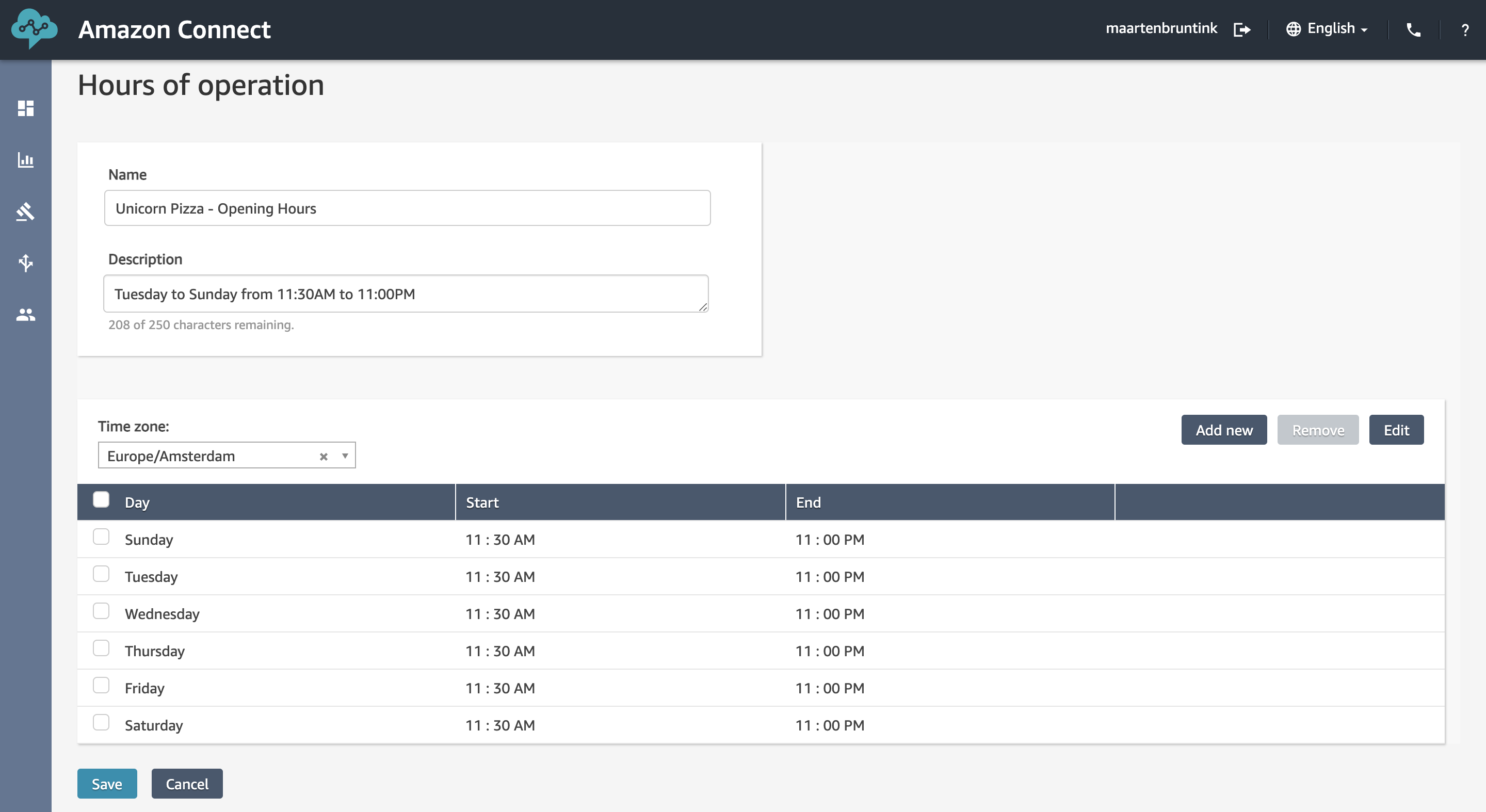Screen dimensions: 1486x812
Task: Click the Wednesday day cell
Action: [162, 613]
